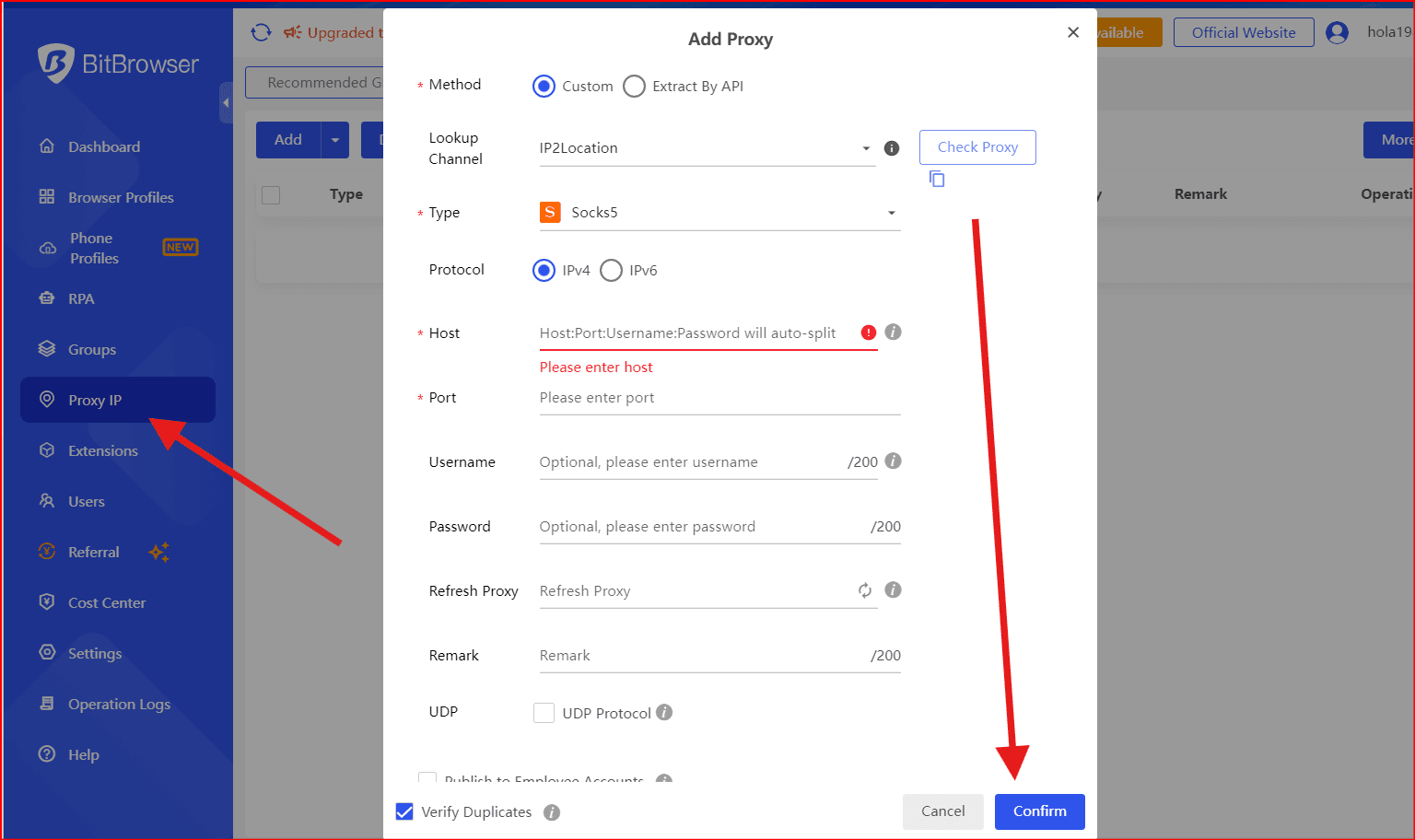
Task: Click the Help question mark icon
Action: pos(47,754)
